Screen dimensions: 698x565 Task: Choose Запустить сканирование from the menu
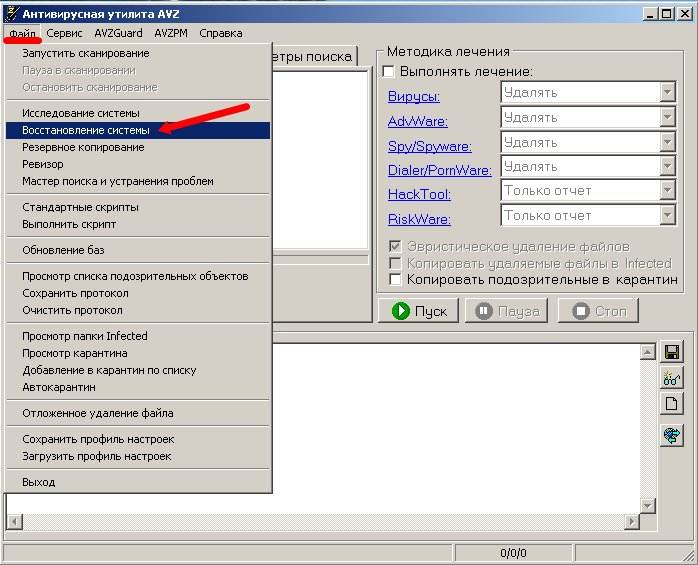[138, 53]
